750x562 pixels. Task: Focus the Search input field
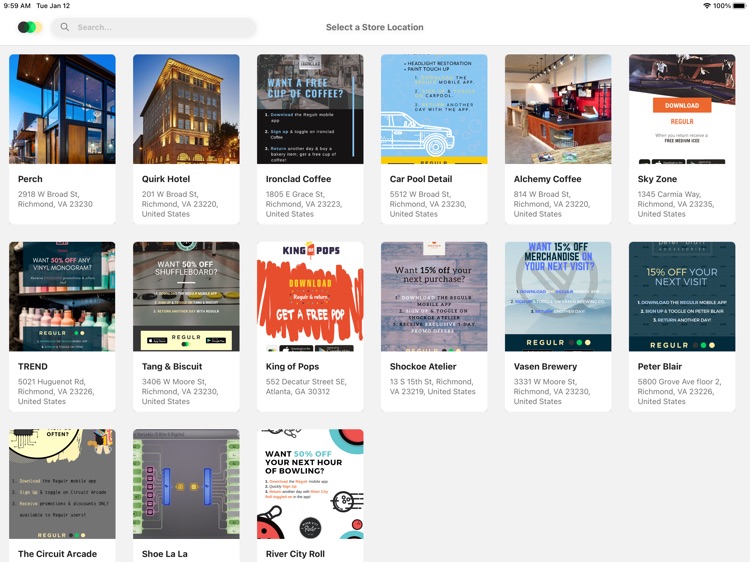(154, 27)
